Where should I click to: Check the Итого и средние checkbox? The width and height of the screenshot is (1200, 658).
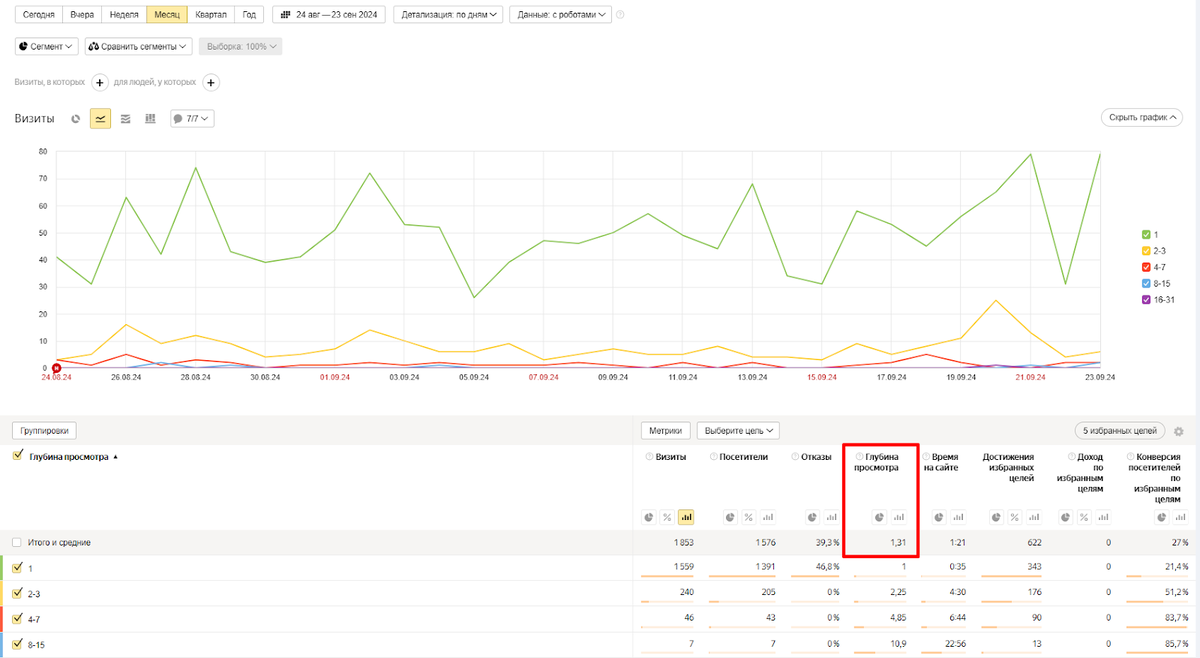tap(17, 542)
